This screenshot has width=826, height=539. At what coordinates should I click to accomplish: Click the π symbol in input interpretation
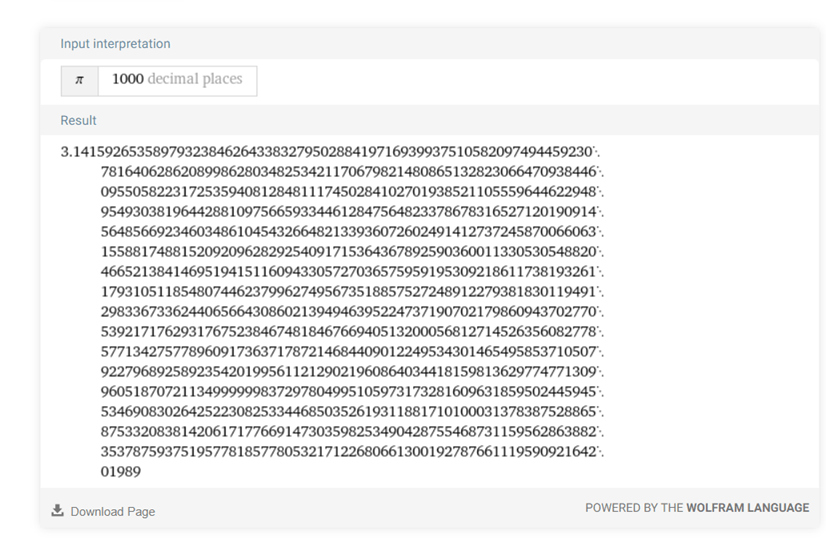point(79,80)
